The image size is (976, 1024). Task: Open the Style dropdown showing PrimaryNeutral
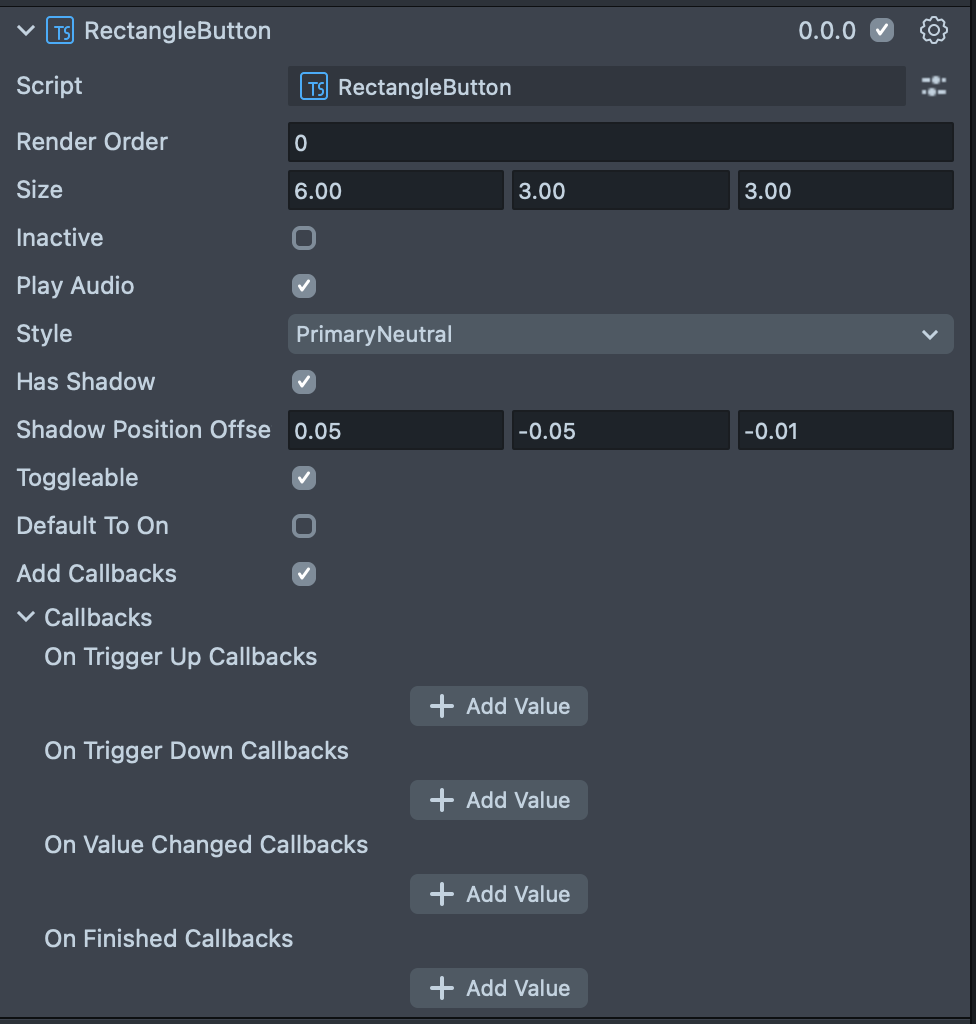tap(620, 334)
